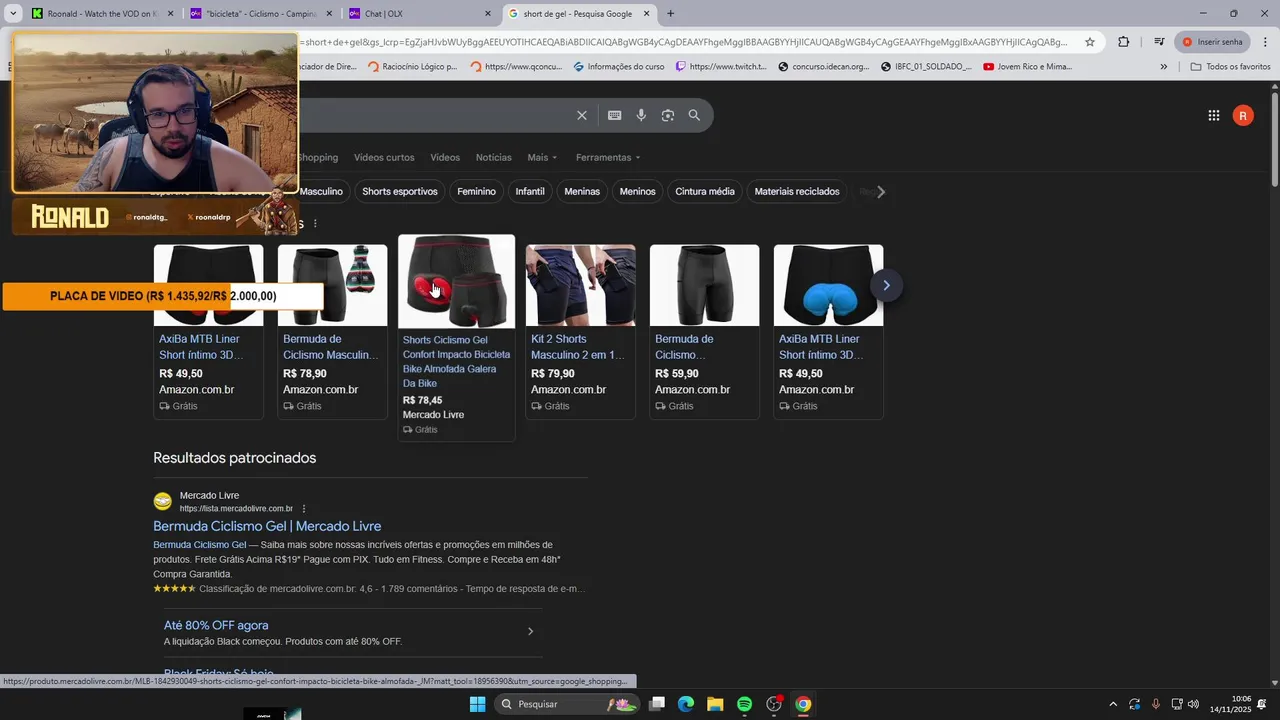
Task: Open Bermuda de Ciclismo Masculin R$ 78,90 listing
Action: 330,347
